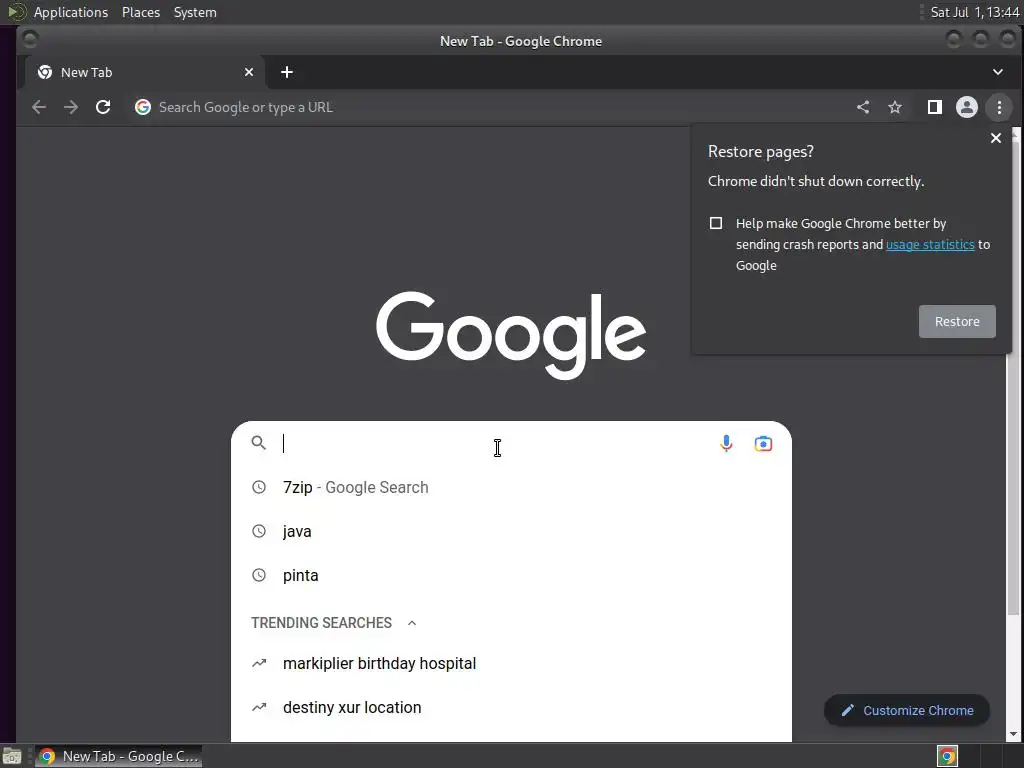Click the browser back arrow
The width and height of the screenshot is (1024, 768).
pyautogui.click(x=39, y=107)
